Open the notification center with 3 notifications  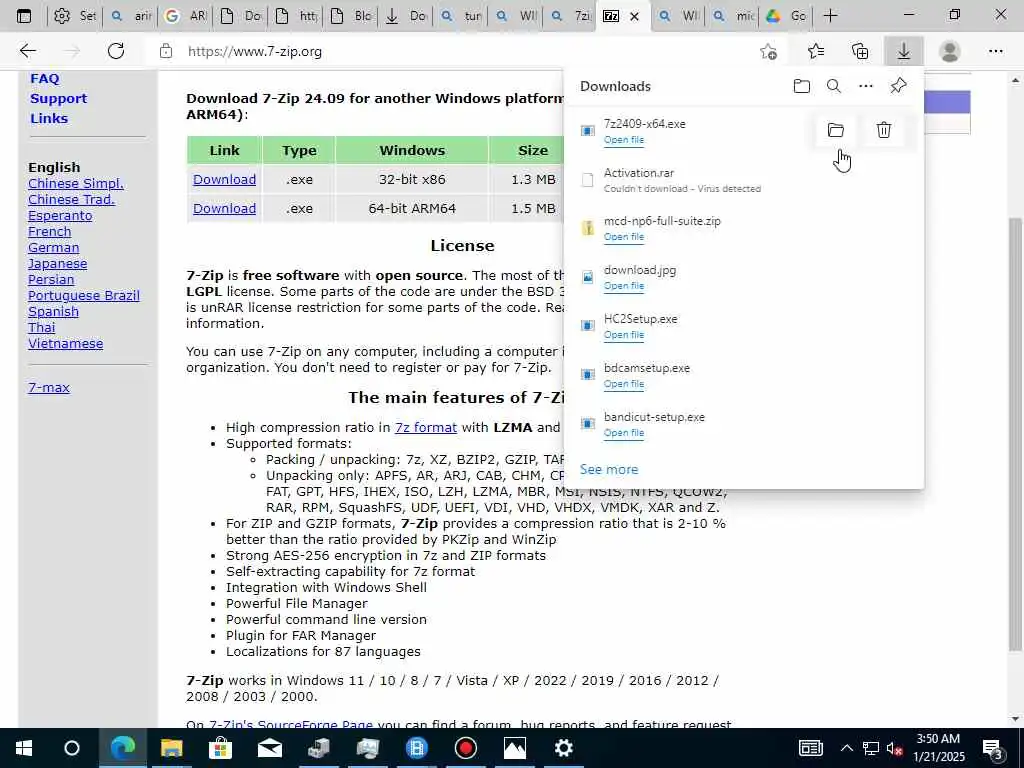click(x=993, y=748)
